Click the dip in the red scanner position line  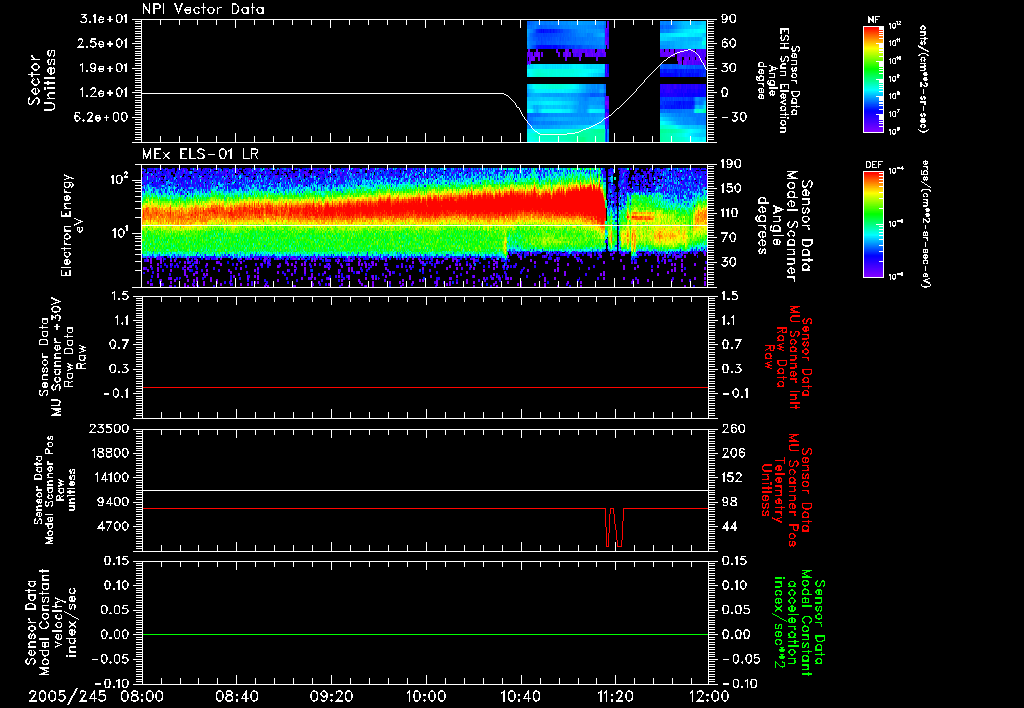(614, 530)
